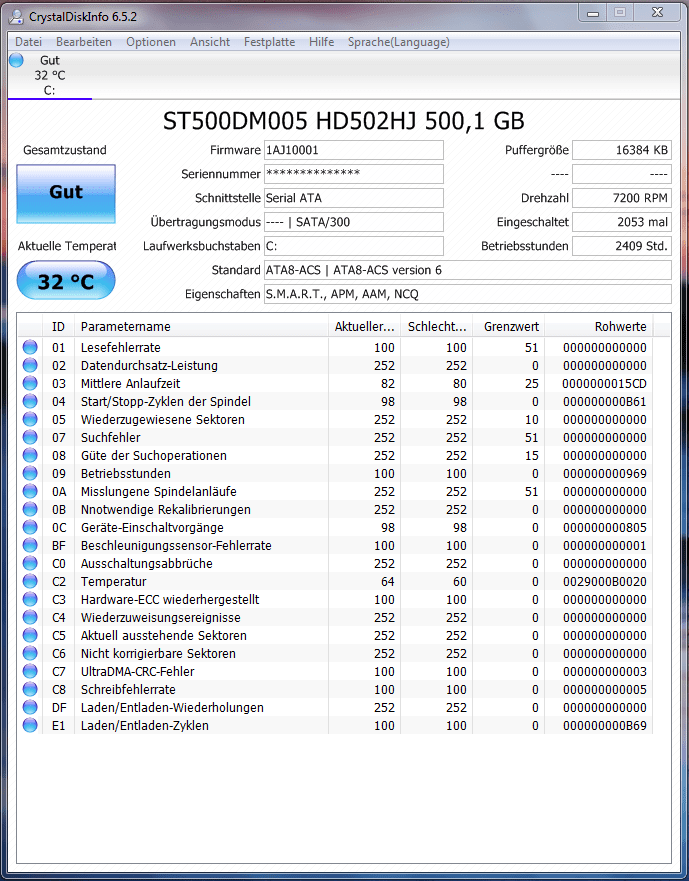Click status orb of Datendurchsatz-Leistung row
689x881 pixels.
click(x=30, y=365)
